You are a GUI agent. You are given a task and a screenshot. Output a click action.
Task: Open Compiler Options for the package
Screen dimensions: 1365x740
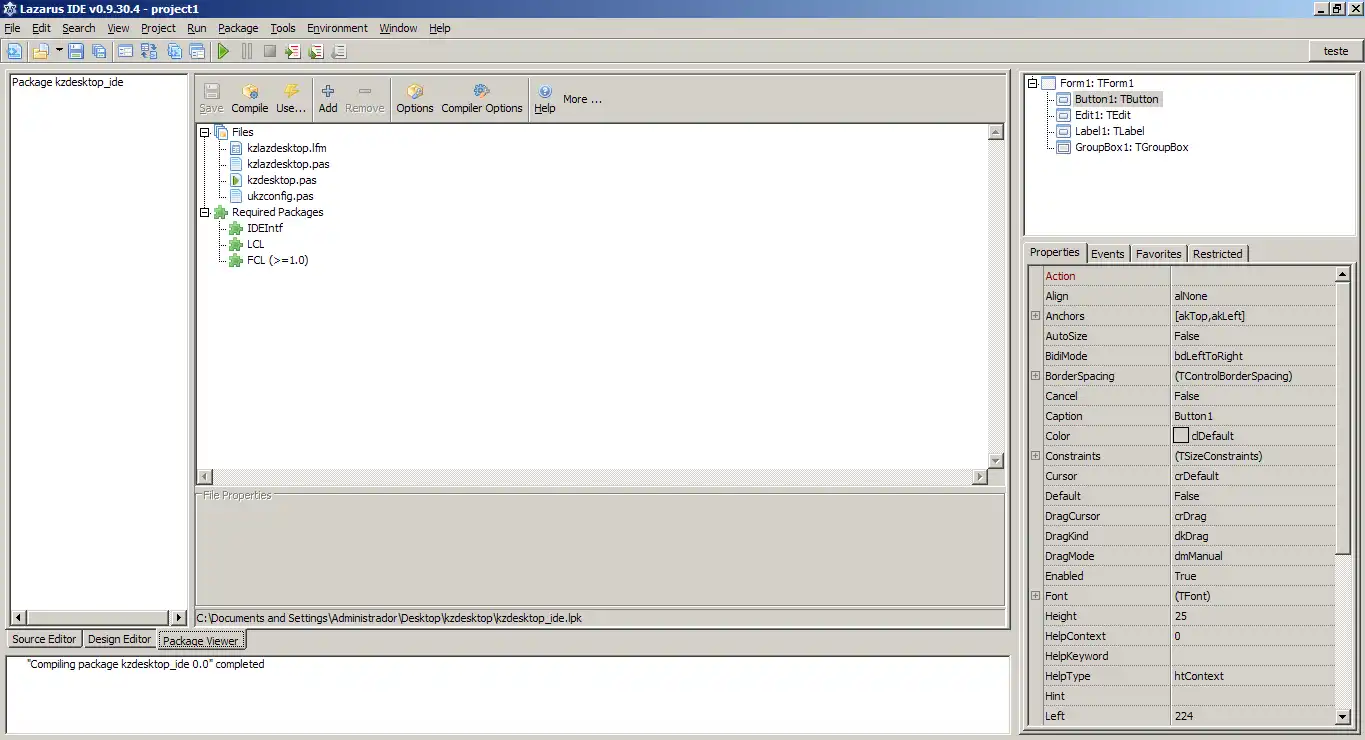[x=482, y=98]
